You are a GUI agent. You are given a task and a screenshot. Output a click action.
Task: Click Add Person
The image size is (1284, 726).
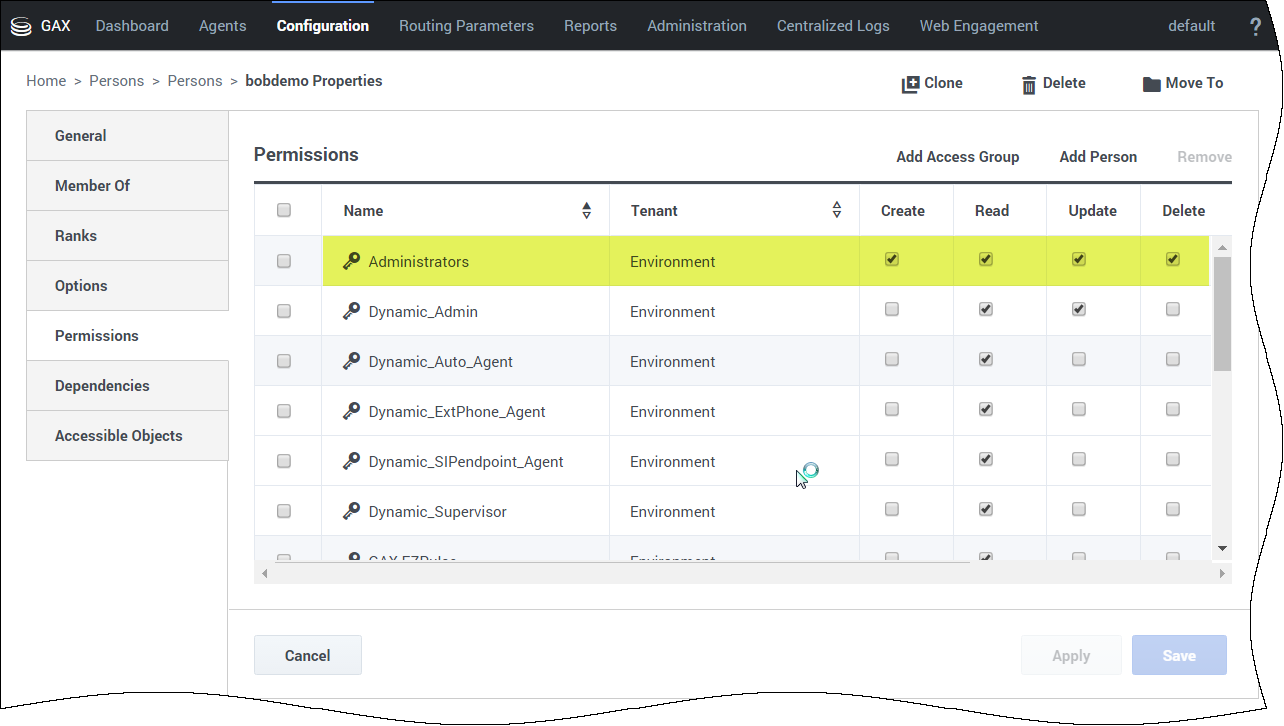[x=1098, y=157]
